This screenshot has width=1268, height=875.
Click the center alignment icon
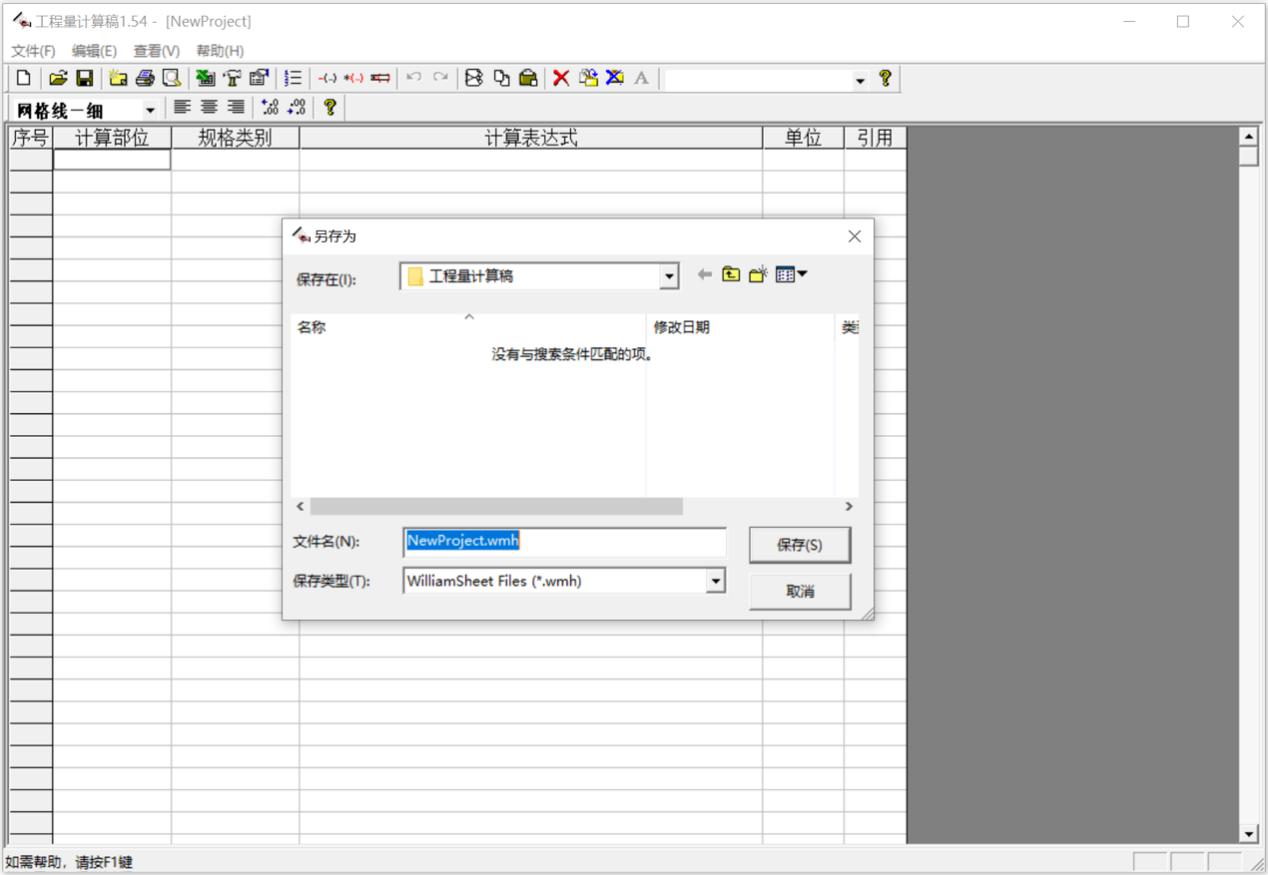pyautogui.click(x=209, y=107)
